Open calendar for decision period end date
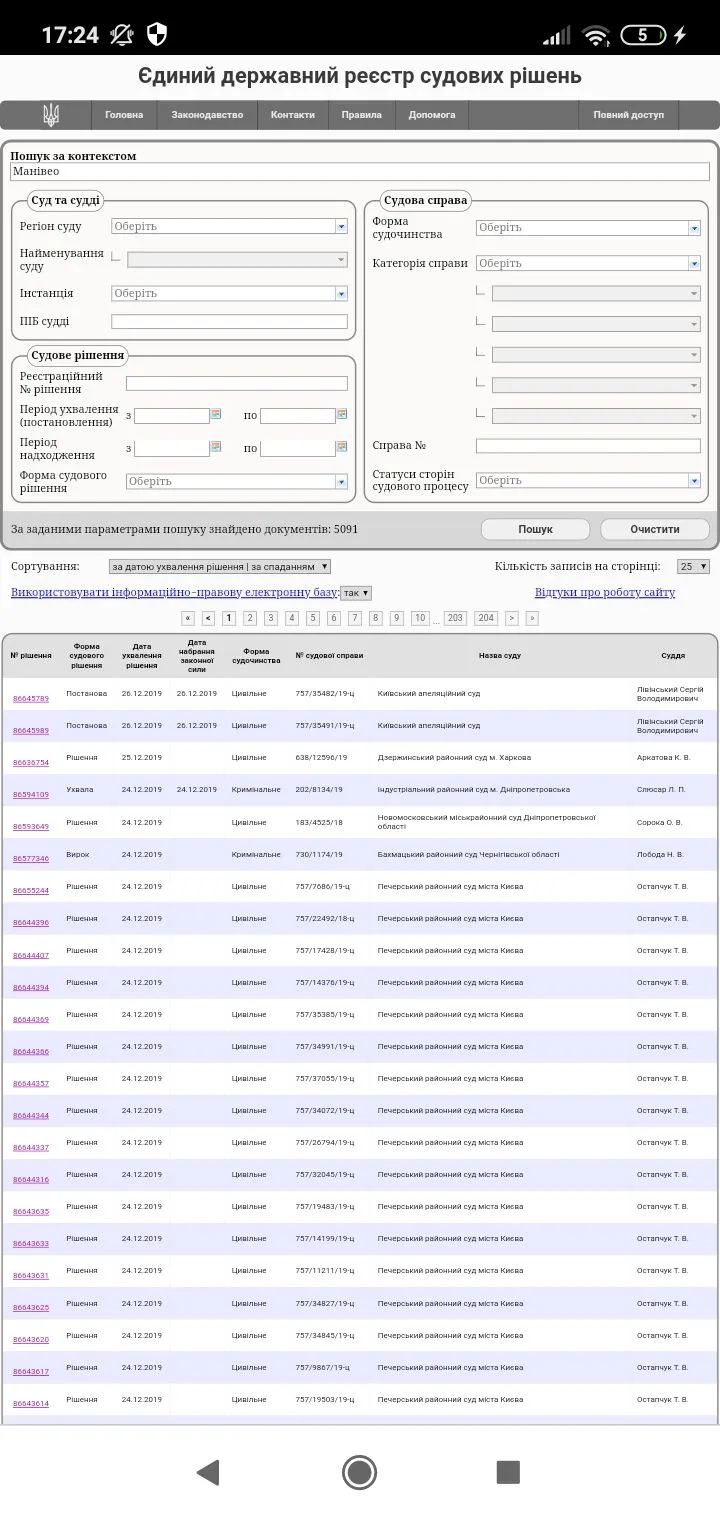720x1520 pixels. coord(341,414)
